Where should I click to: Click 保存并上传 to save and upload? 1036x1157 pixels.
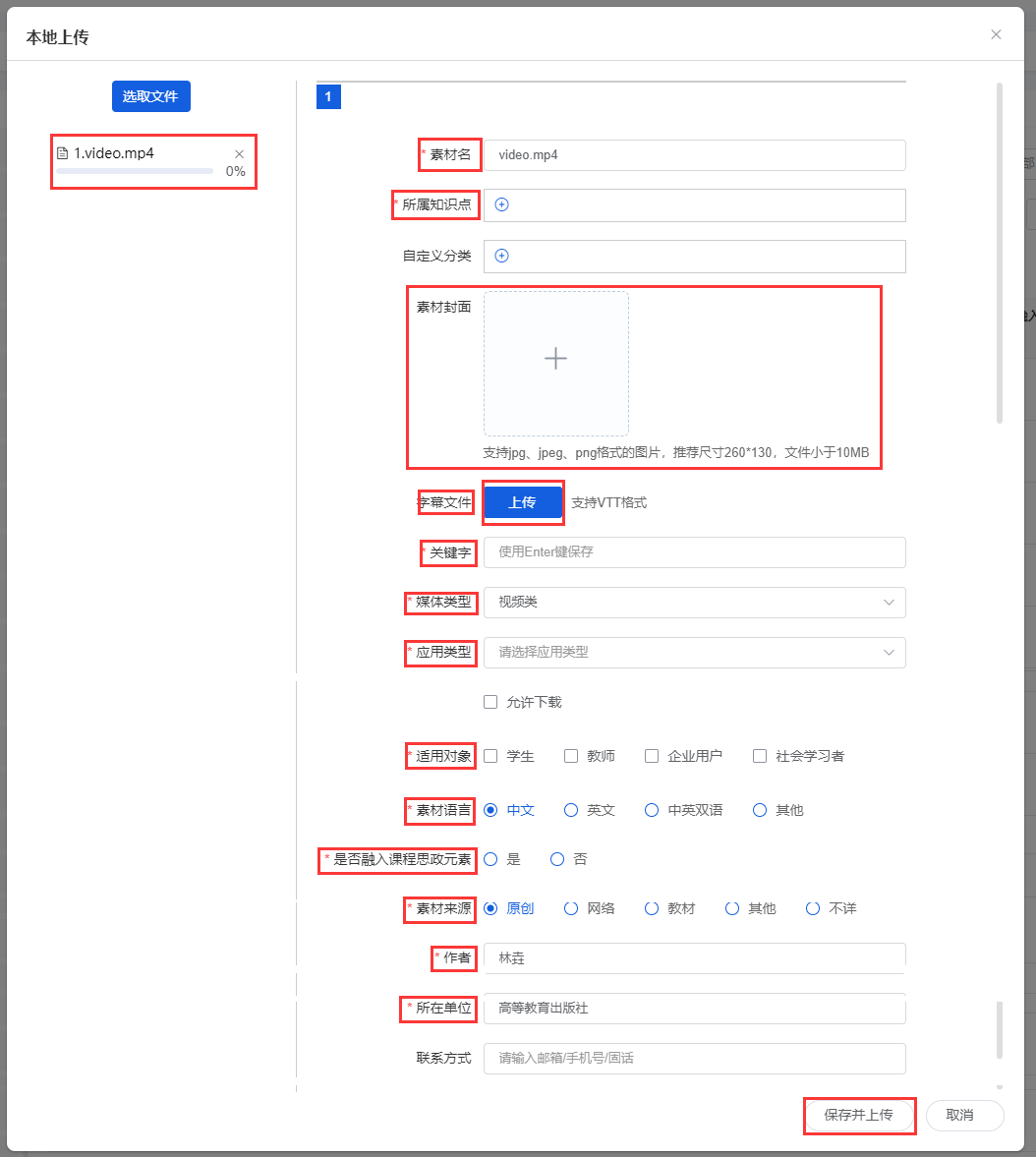click(x=858, y=1115)
